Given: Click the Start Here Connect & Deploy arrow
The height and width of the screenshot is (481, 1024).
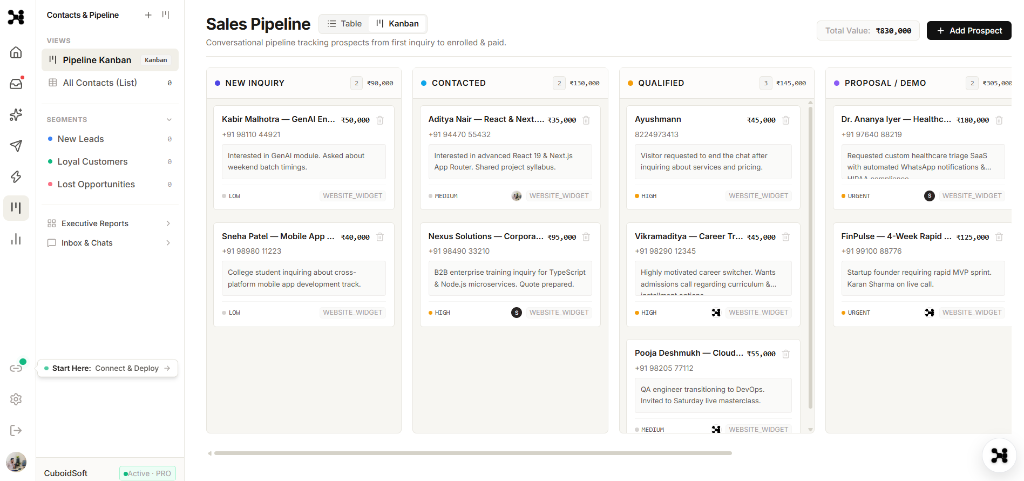Looking at the screenshot, I should (x=167, y=368).
